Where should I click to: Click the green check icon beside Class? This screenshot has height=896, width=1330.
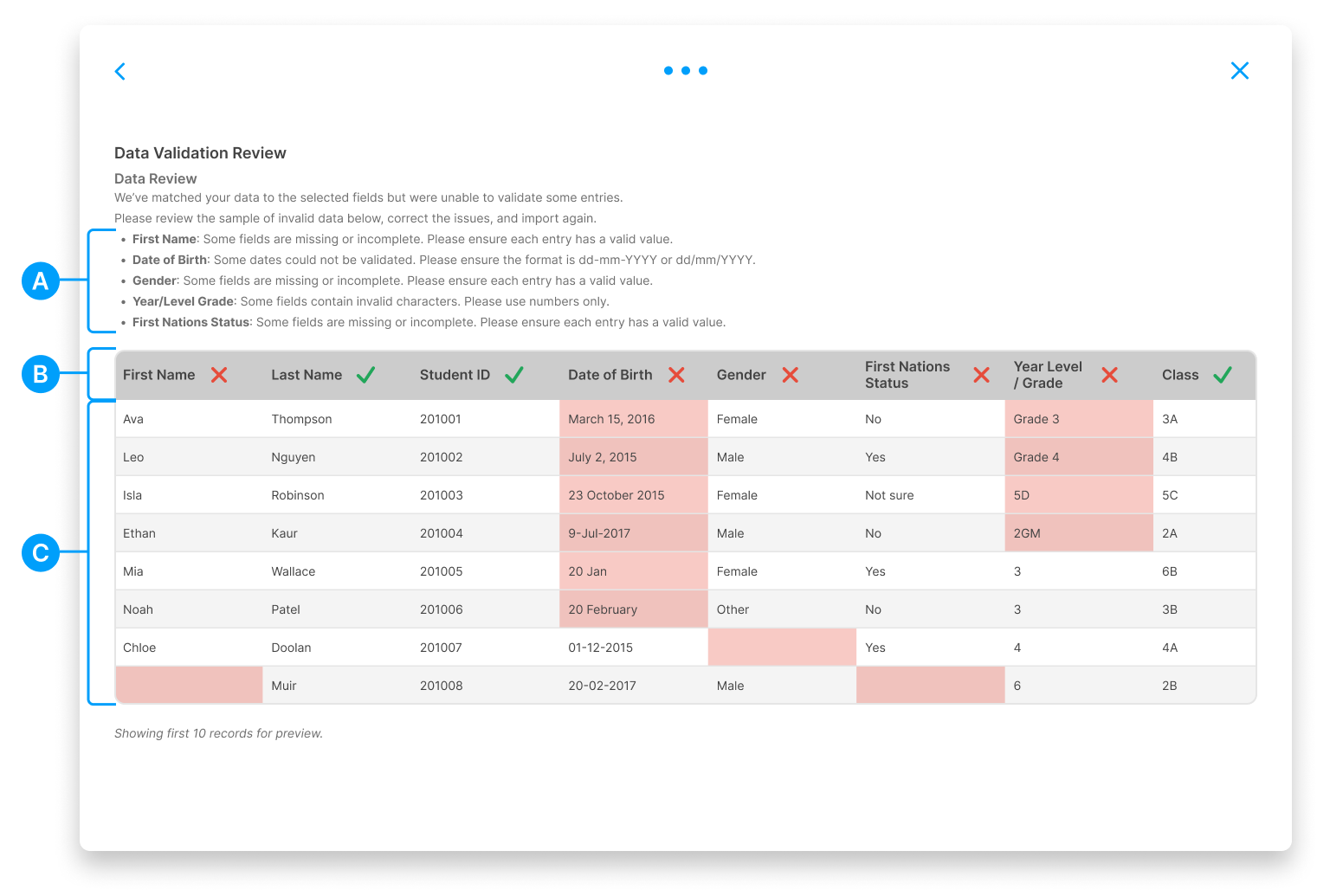(x=1223, y=375)
